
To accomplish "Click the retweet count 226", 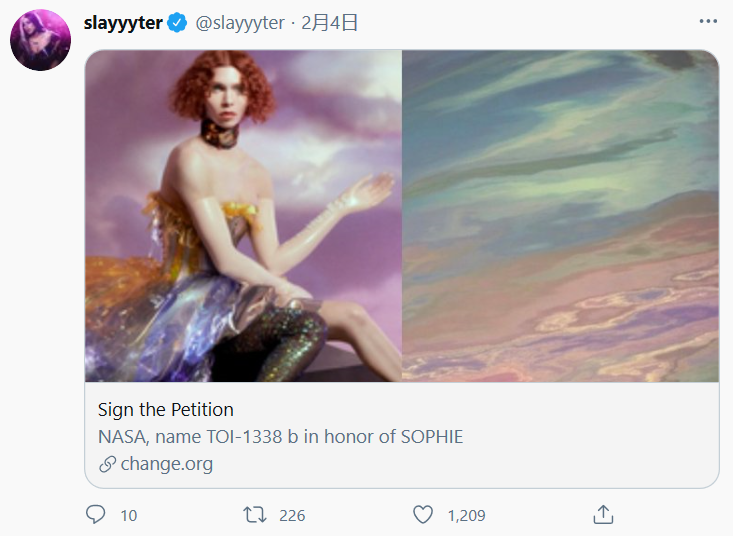I will (x=292, y=516).
